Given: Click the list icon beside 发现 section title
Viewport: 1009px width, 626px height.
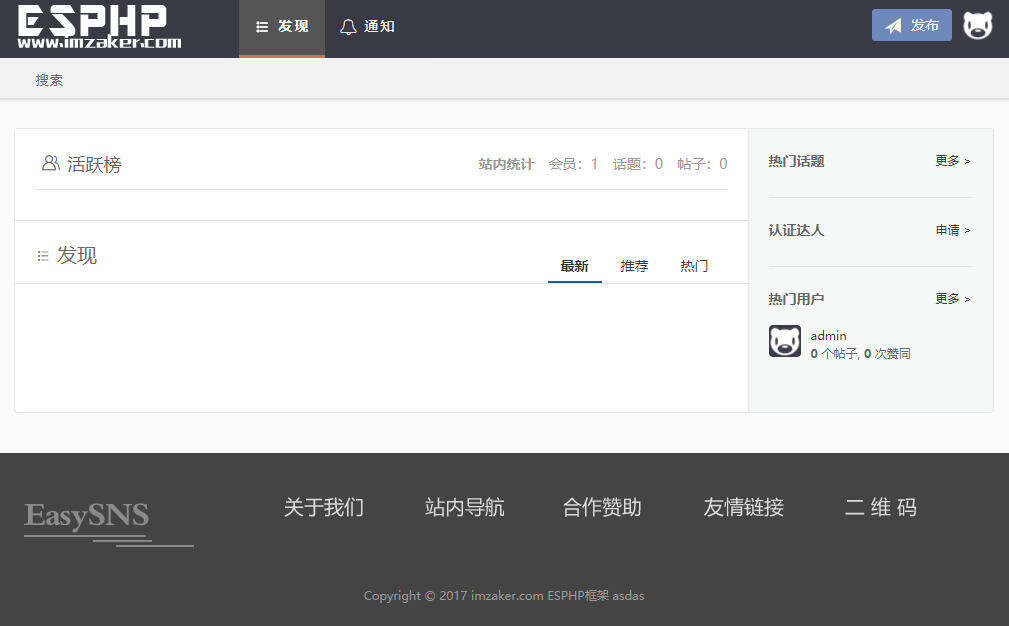Looking at the screenshot, I should click(x=41, y=255).
